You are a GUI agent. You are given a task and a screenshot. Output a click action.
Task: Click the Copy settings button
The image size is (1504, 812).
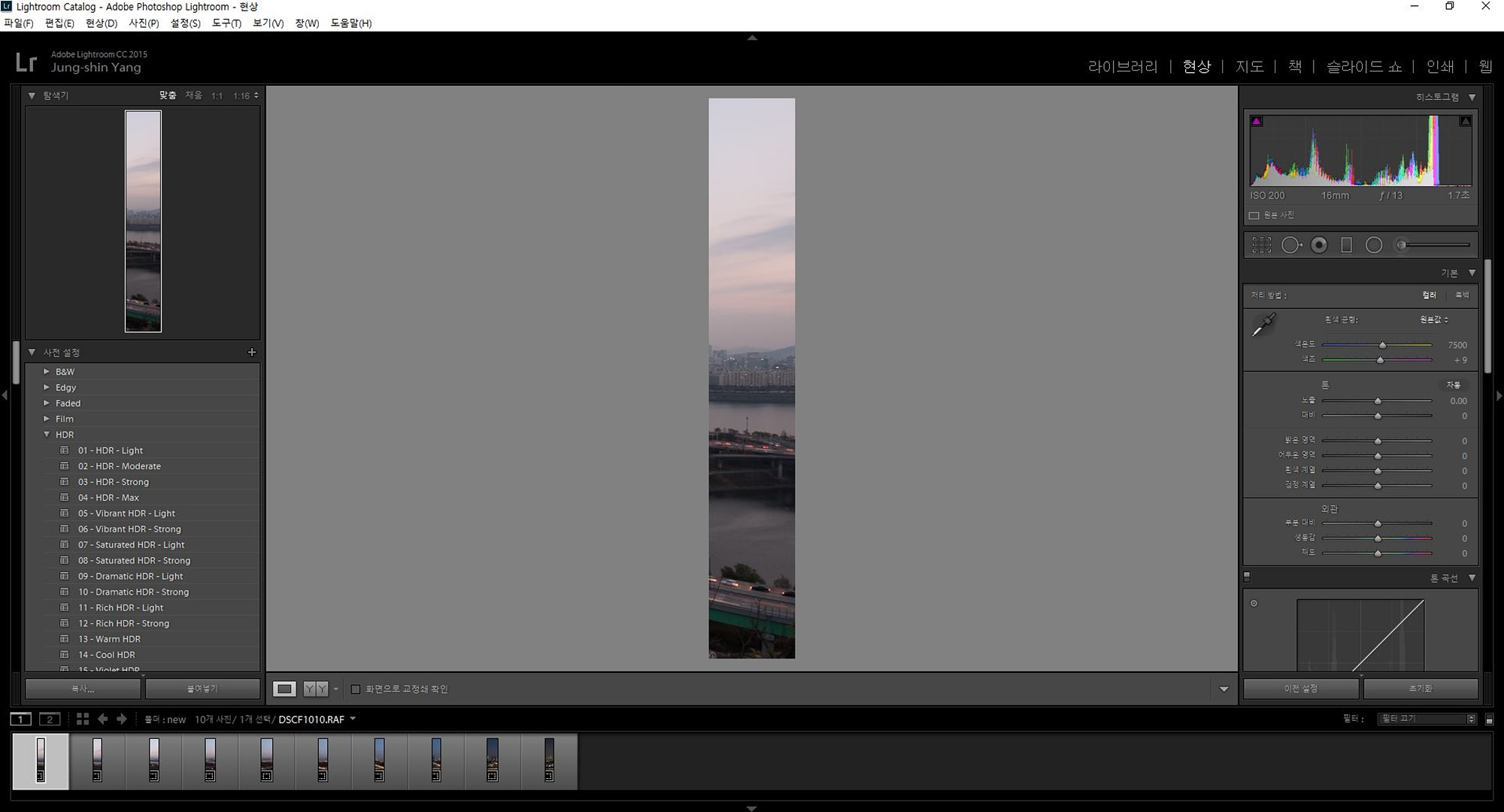(x=83, y=689)
